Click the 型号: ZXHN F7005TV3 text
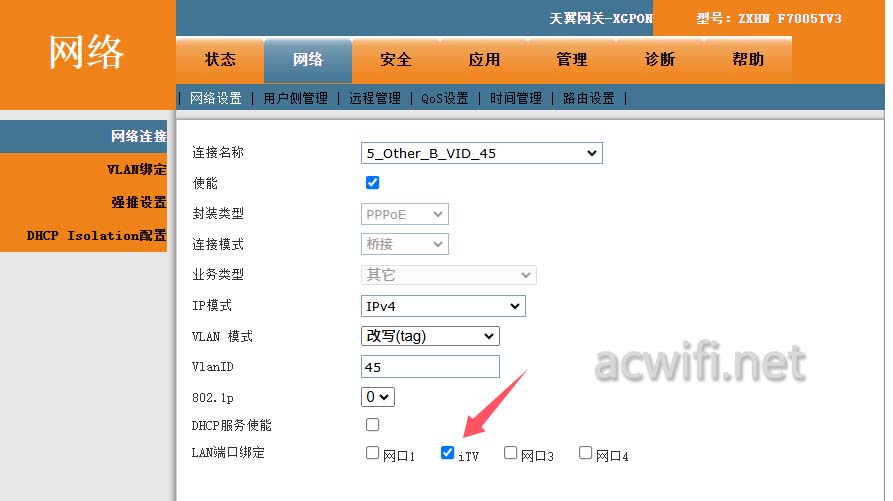 tap(769, 19)
